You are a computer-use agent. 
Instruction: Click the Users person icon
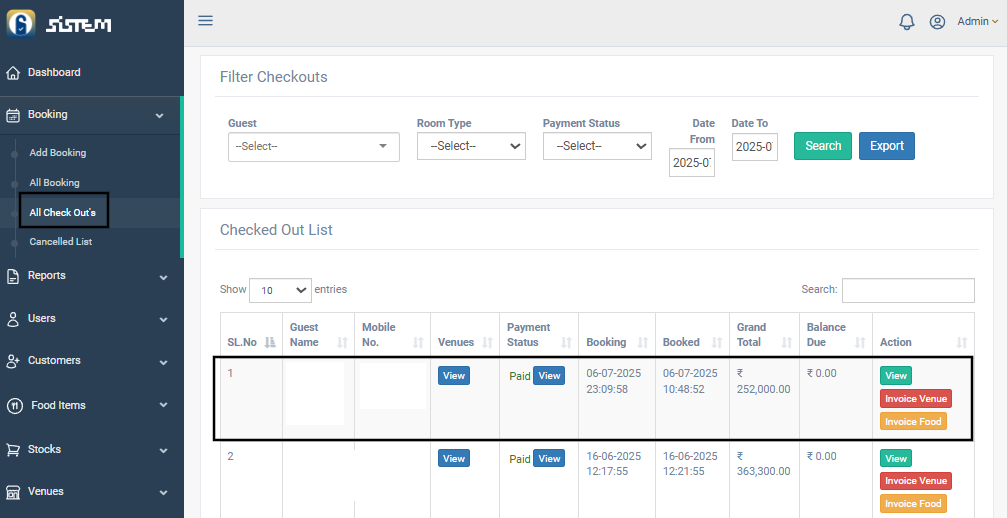[x=13, y=319]
